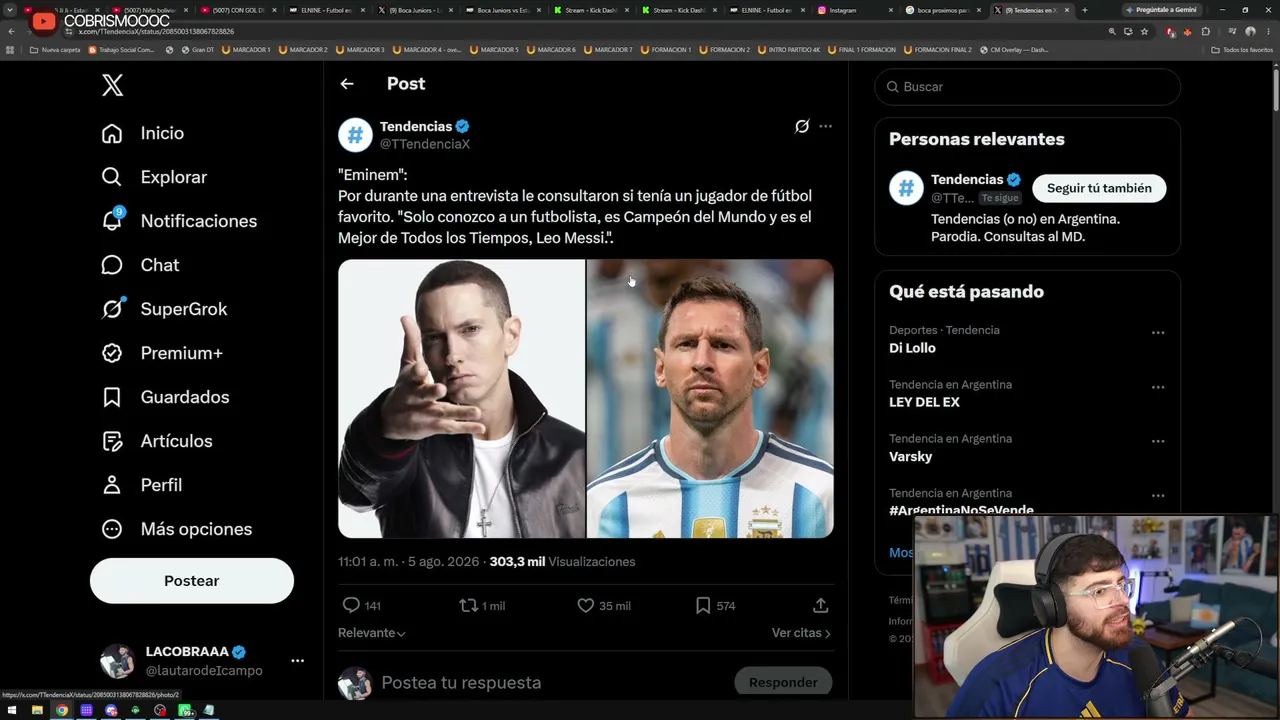
Task: Click the X logo in the sidebar
Action: tap(112, 85)
